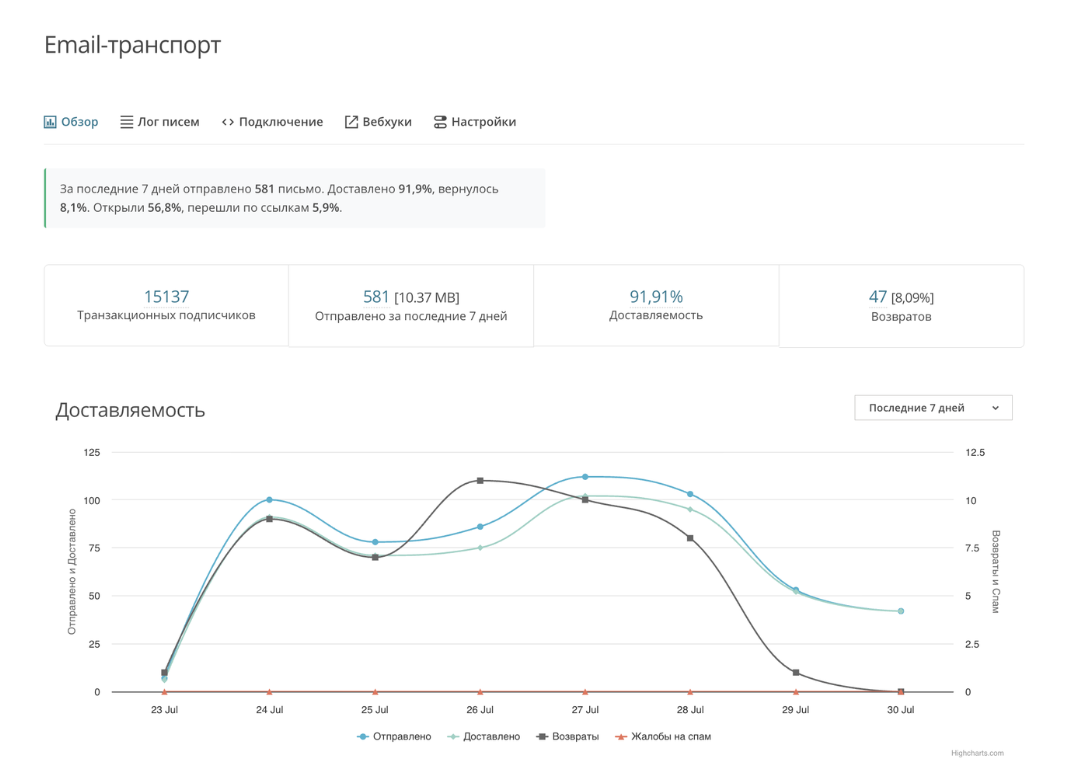The height and width of the screenshot is (782, 1080).
Task: Click the 26 Jul Возвраты data point
Action: tap(480, 481)
